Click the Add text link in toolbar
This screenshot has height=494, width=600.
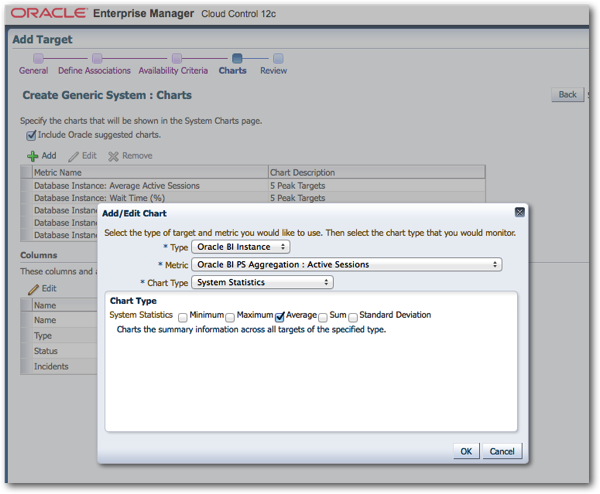pyautogui.click(x=49, y=156)
